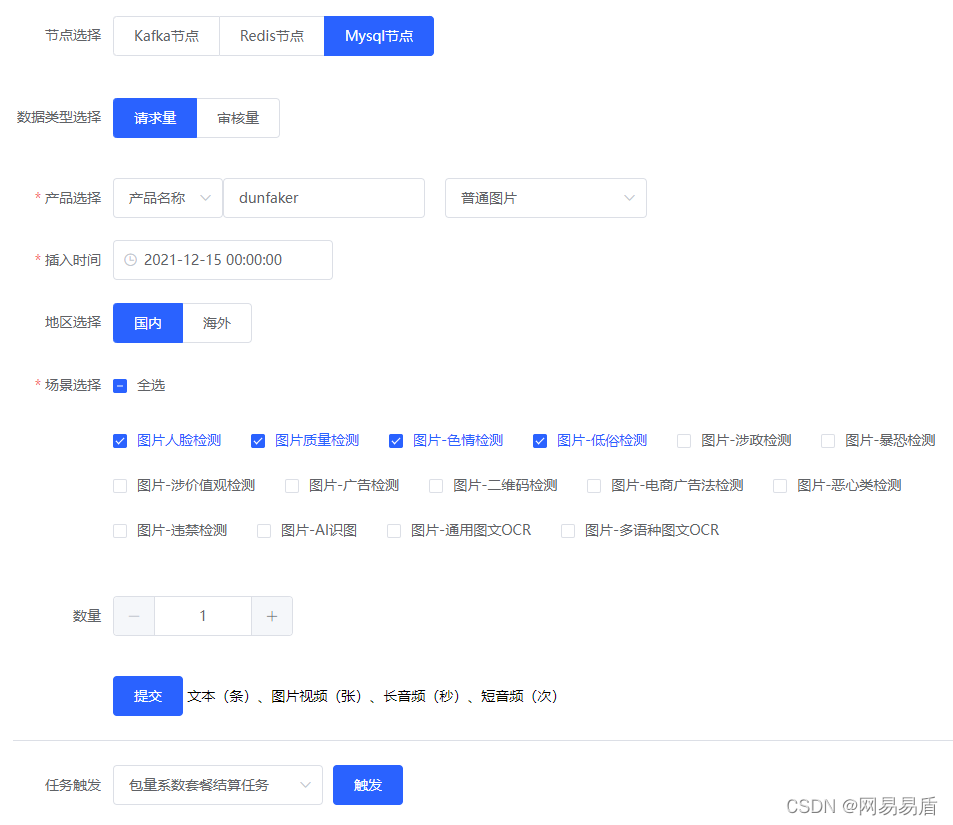This screenshot has width=953, height=825.
Task: Check 图片-通用图文OCR checkbox
Action: 394,531
